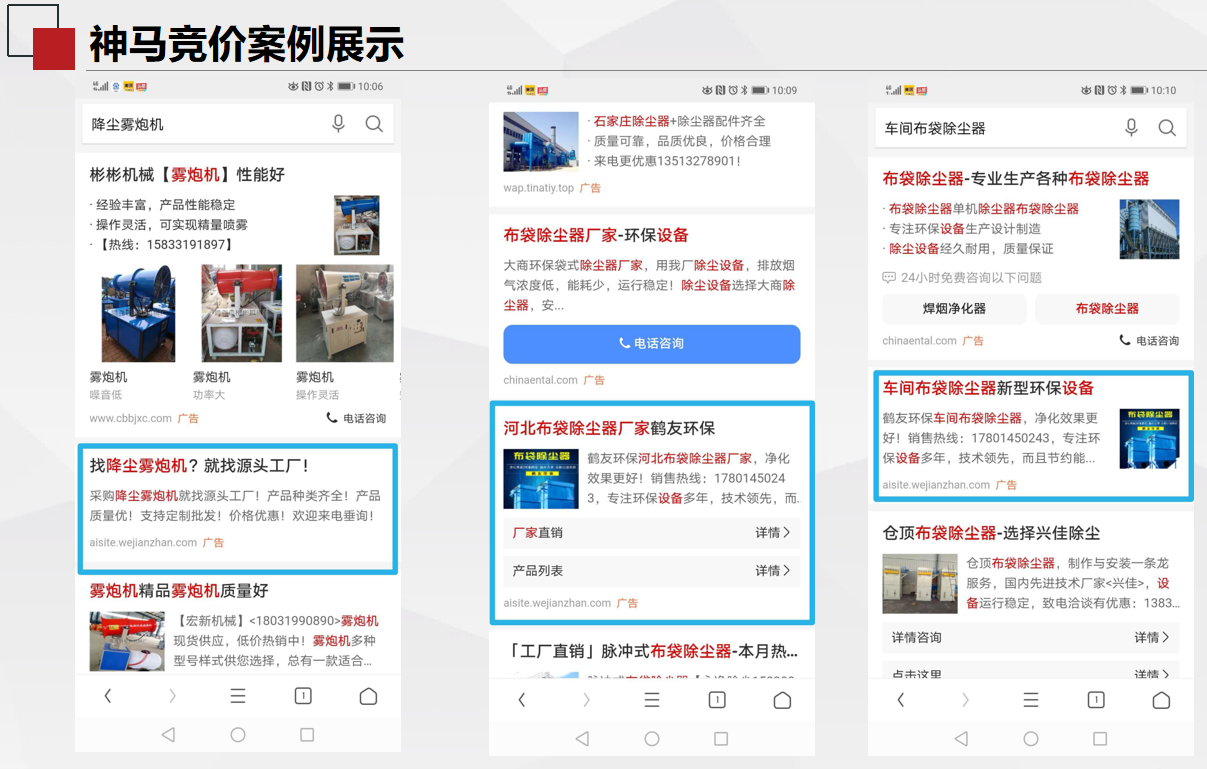Image resolution: width=1207 pixels, height=769 pixels.
Task: Android back triangle on the 10:09 phone
Action: [582, 739]
